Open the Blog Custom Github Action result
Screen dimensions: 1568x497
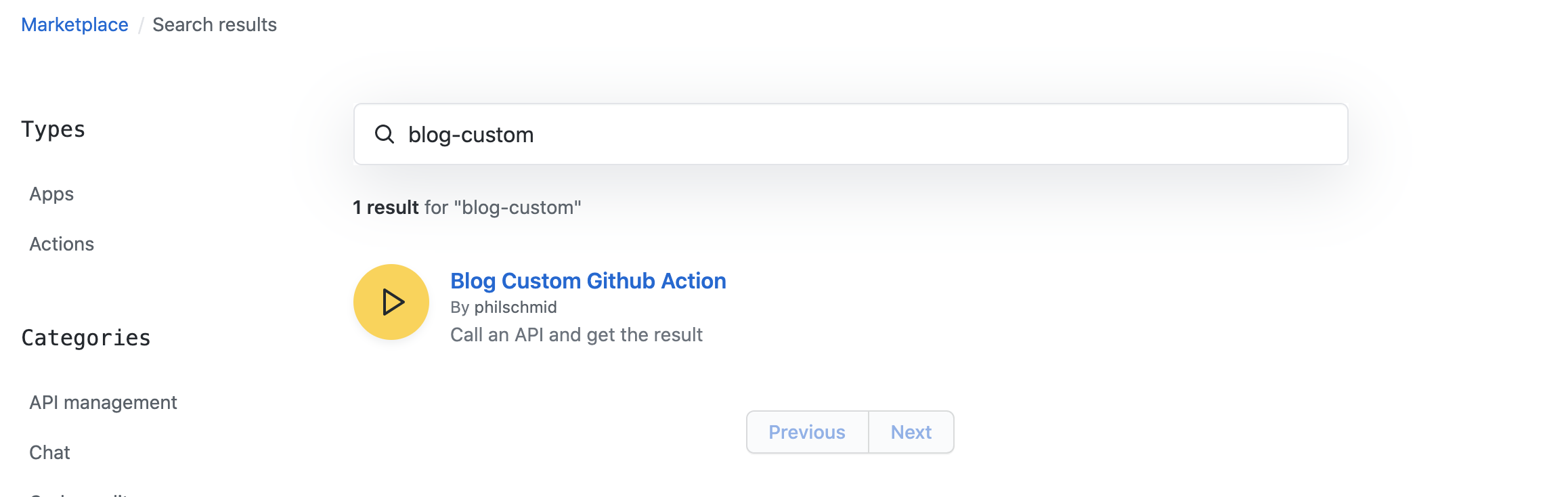click(588, 281)
